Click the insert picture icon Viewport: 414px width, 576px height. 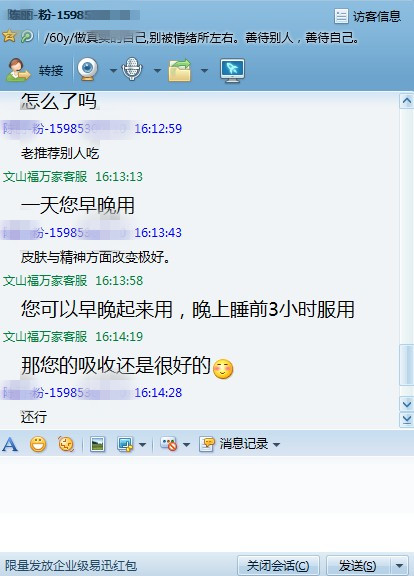tap(97, 444)
